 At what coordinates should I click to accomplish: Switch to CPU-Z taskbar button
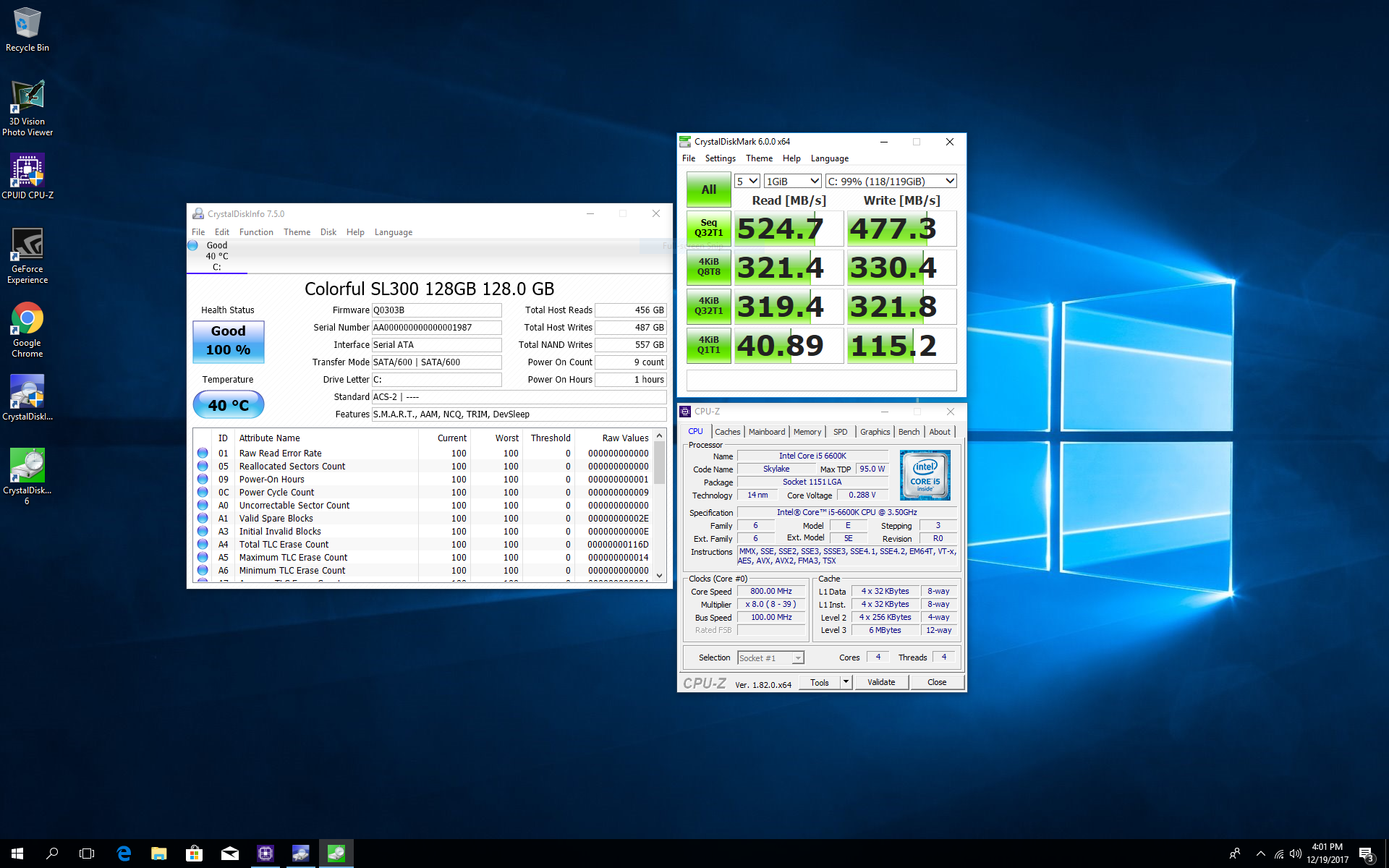point(266,854)
